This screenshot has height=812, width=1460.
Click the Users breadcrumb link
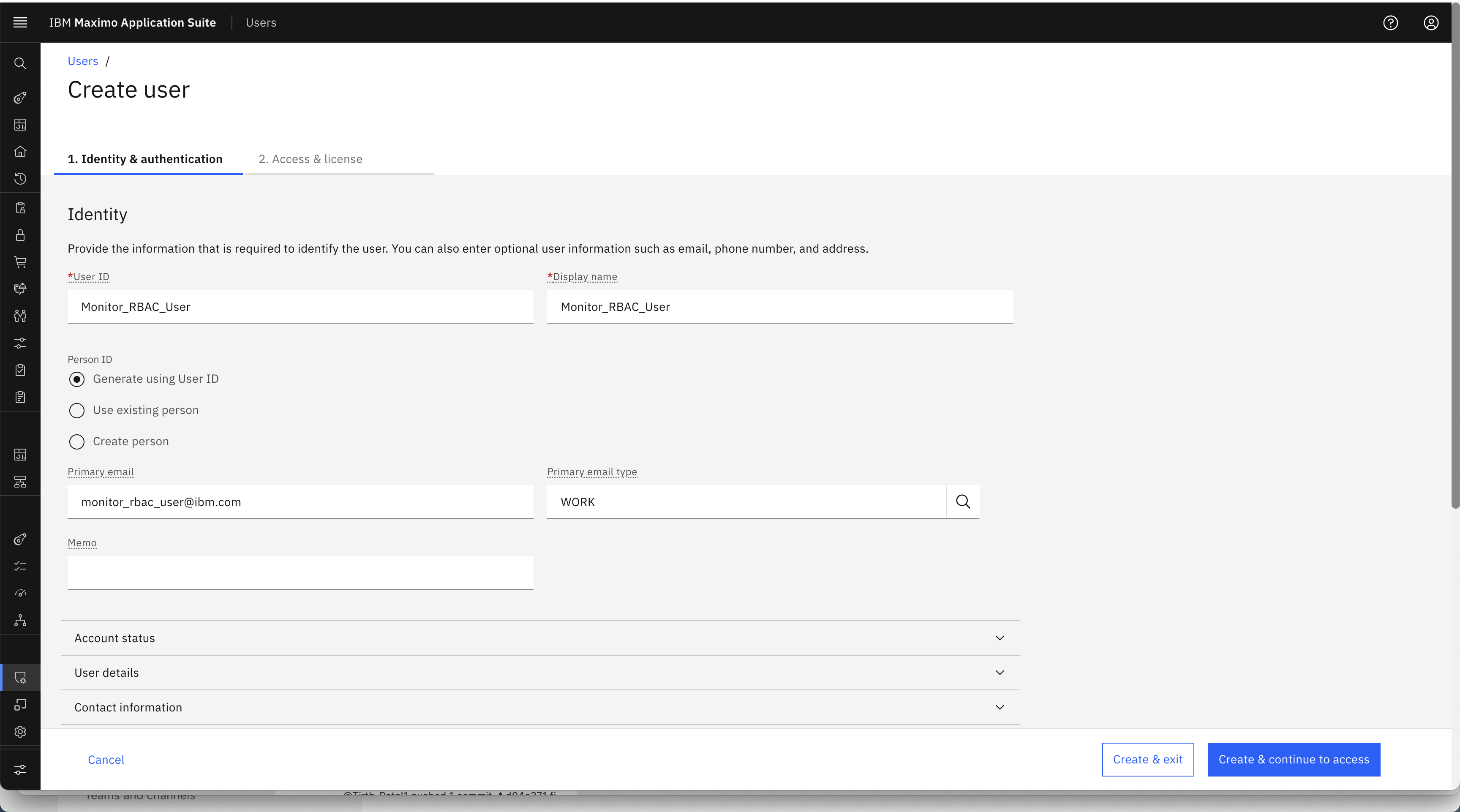(x=83, y=61)
